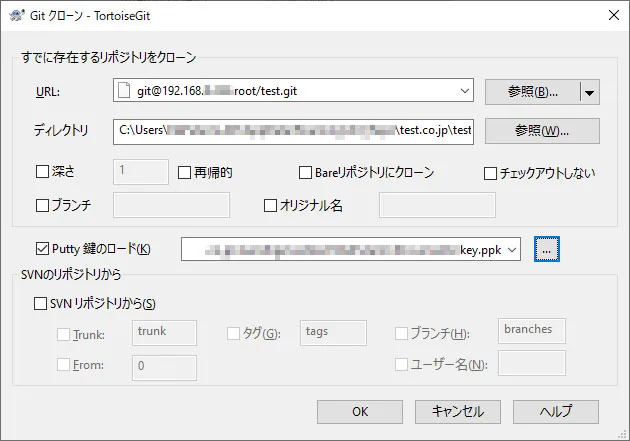Toggle the ブランチ(H) checkbox
This screenshot has width=630, height=441.
tap(401, 333)
